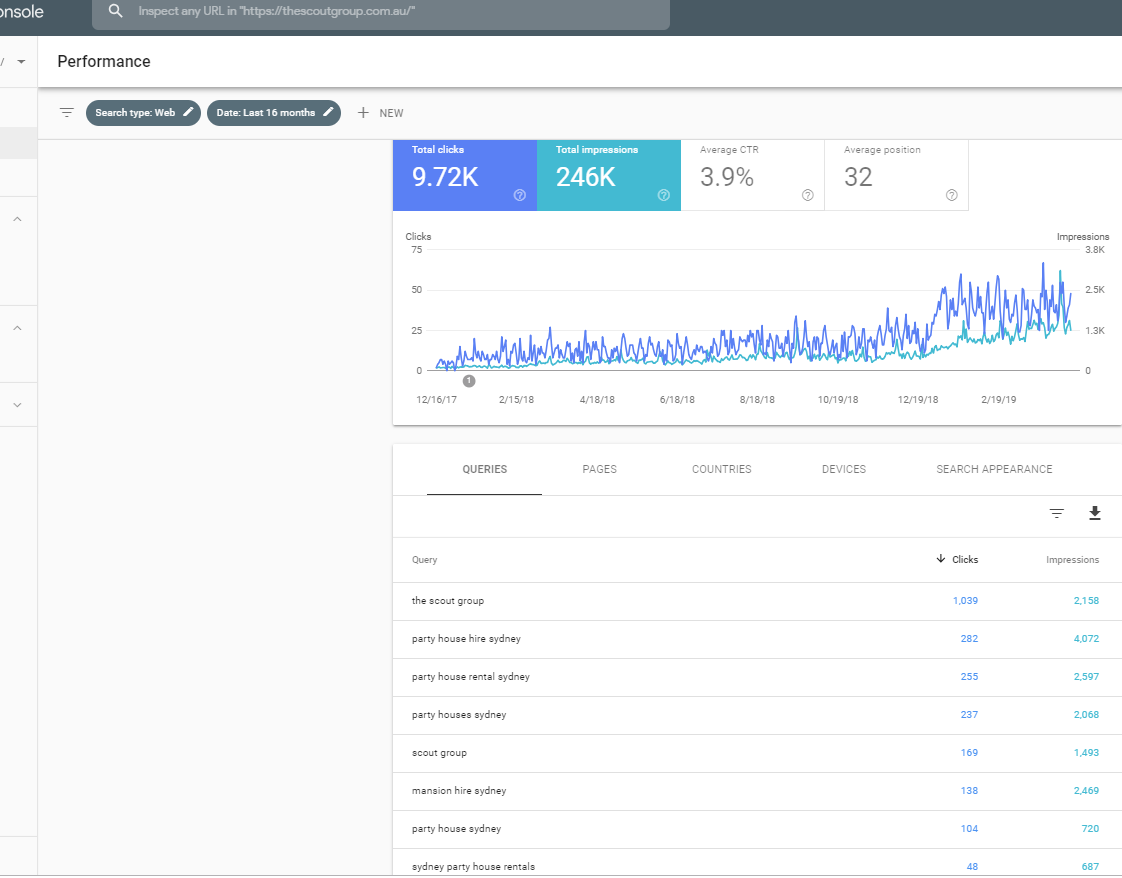The height and width of the screenshot is (878, 1122).
Task: Click the annotation marker 1 on chart
Action: click(x=469, y=381)
